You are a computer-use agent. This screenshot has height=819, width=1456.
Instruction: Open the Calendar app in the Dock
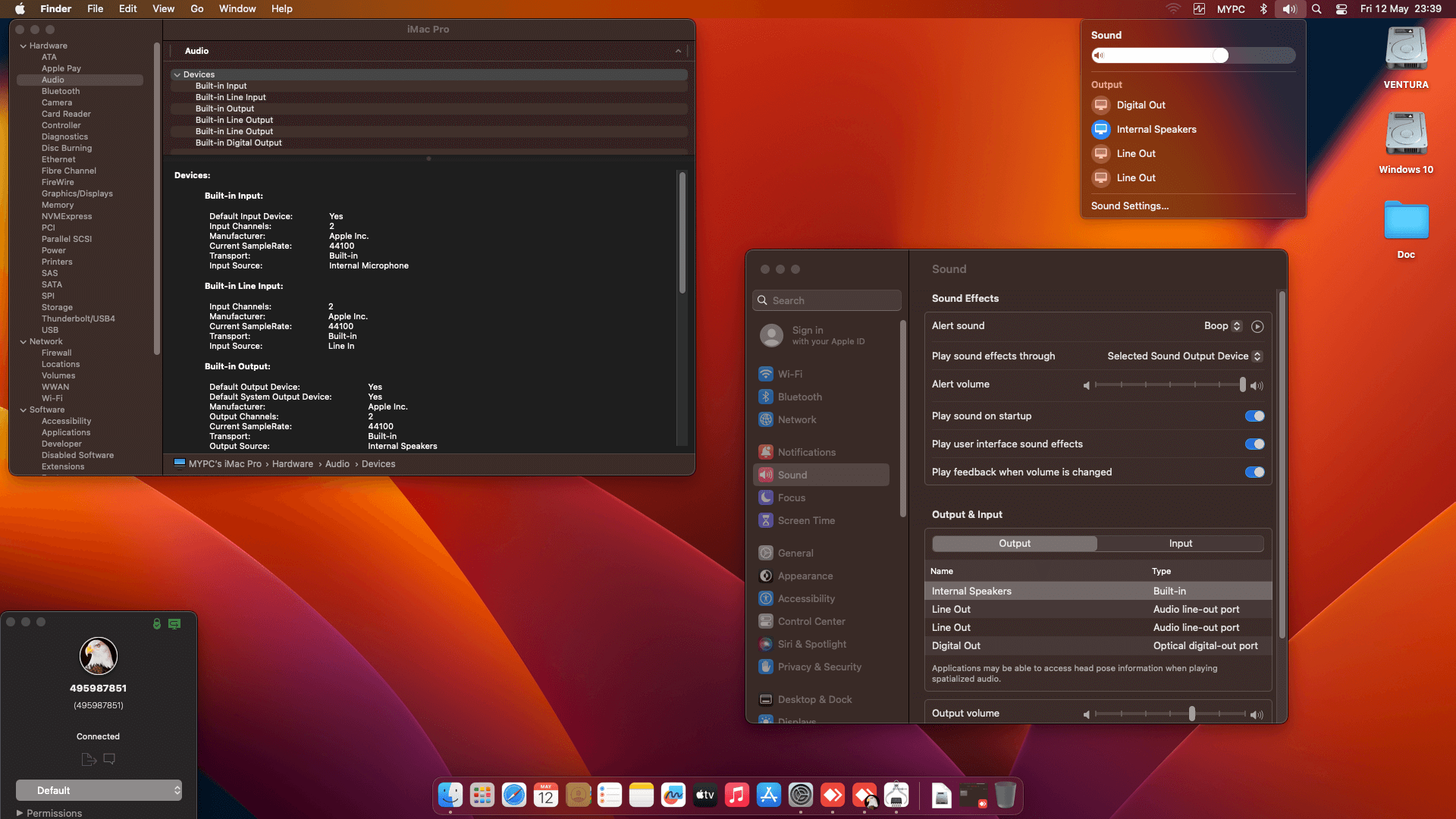[x=546, y=795]
